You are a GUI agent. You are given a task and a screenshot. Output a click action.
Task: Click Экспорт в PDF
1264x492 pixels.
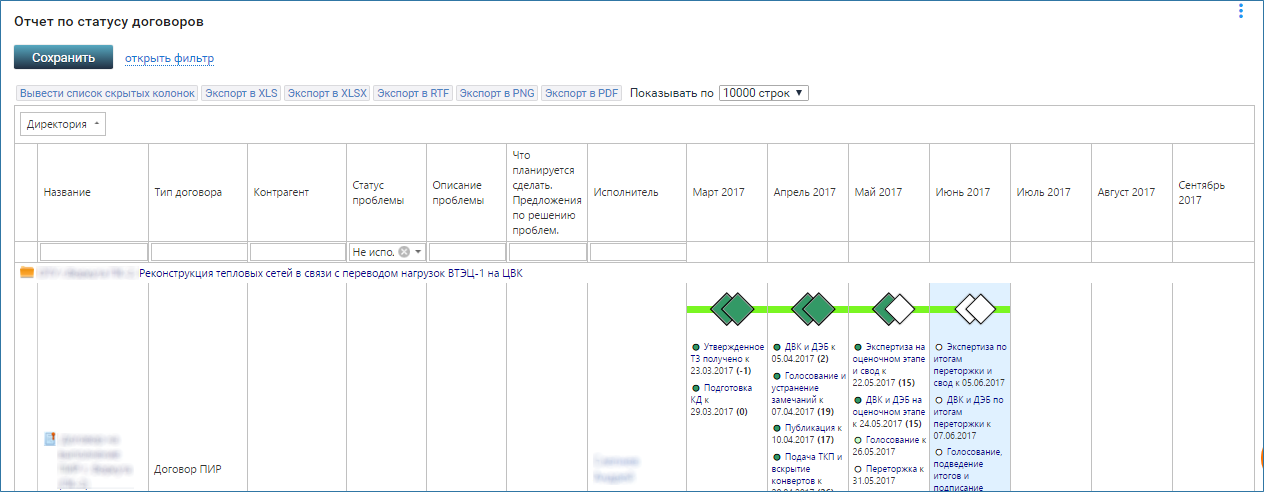pos(582,93)
